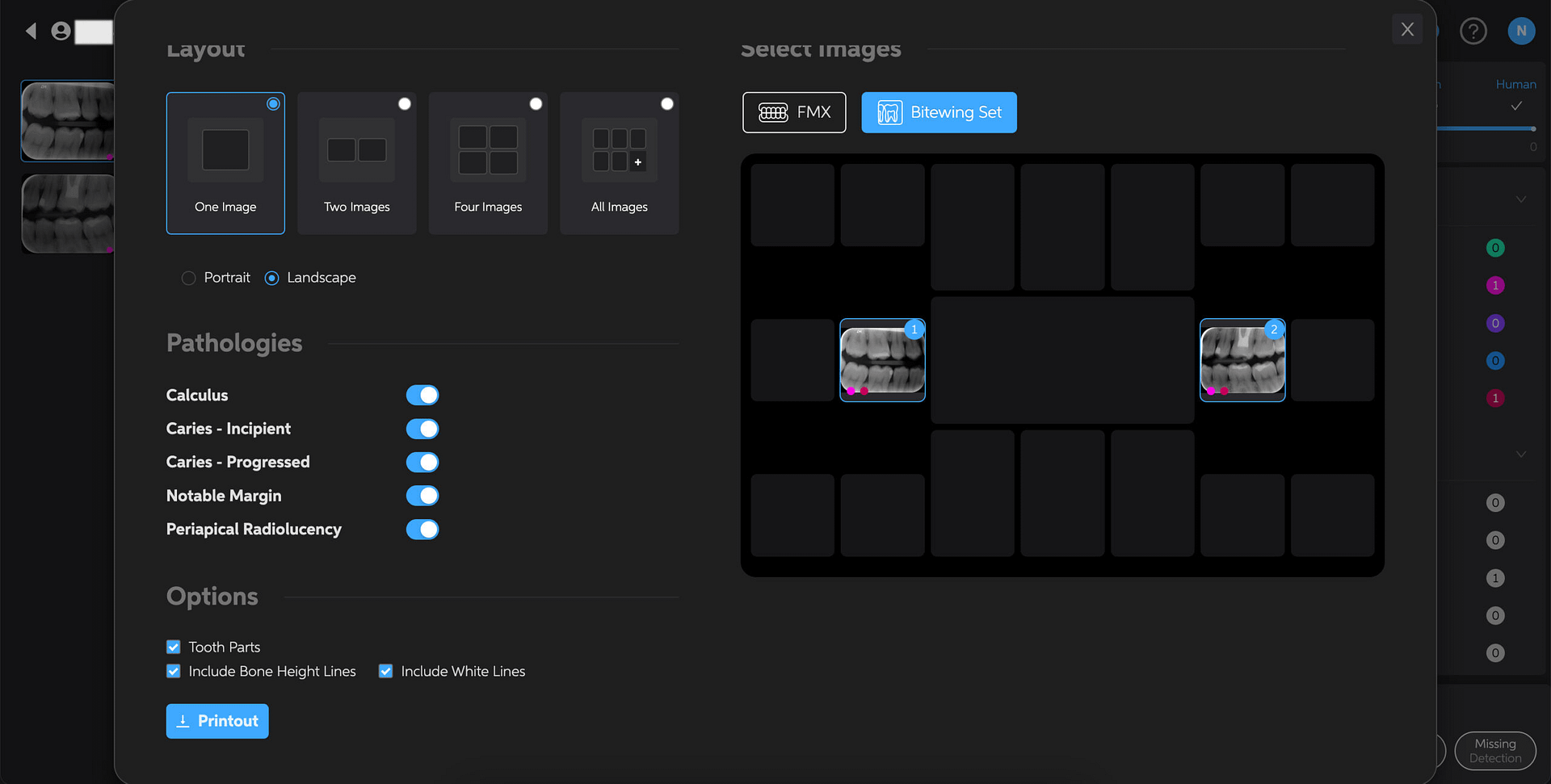This screenshot has height=784, width=1551.
Task: Collapse the upper sidebar section chevron
Action: (x=1521, y=199)
